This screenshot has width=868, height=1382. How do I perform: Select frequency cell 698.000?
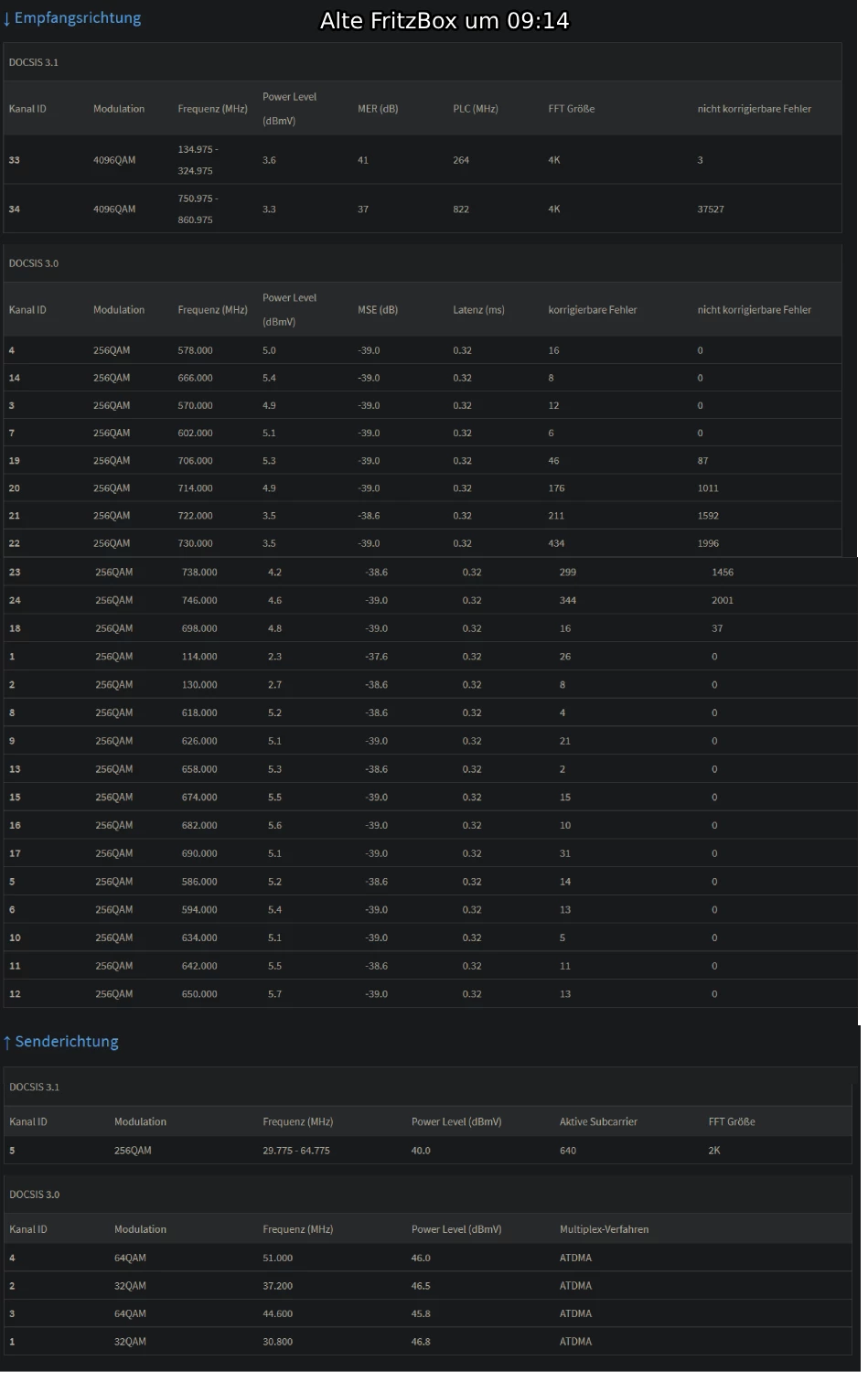pyautogui.click(x=199, y=628)
